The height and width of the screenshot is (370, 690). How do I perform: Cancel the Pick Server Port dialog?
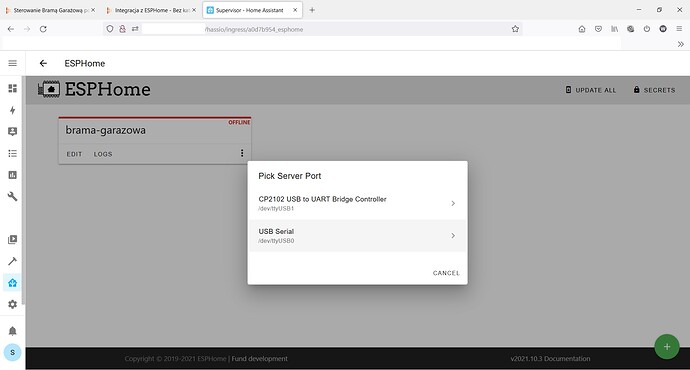pyautogui.click(x=446, y=273)
